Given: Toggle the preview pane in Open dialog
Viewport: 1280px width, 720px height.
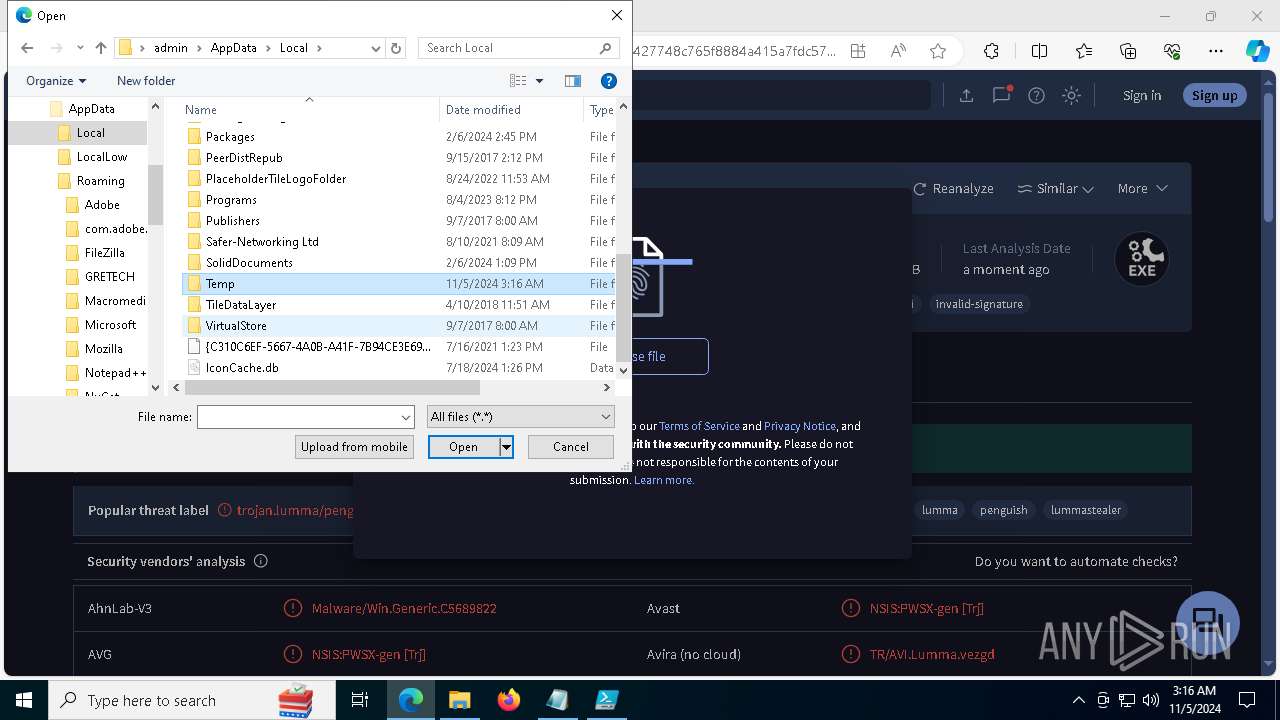Looking at the screenshot, I should coord(573,81).
